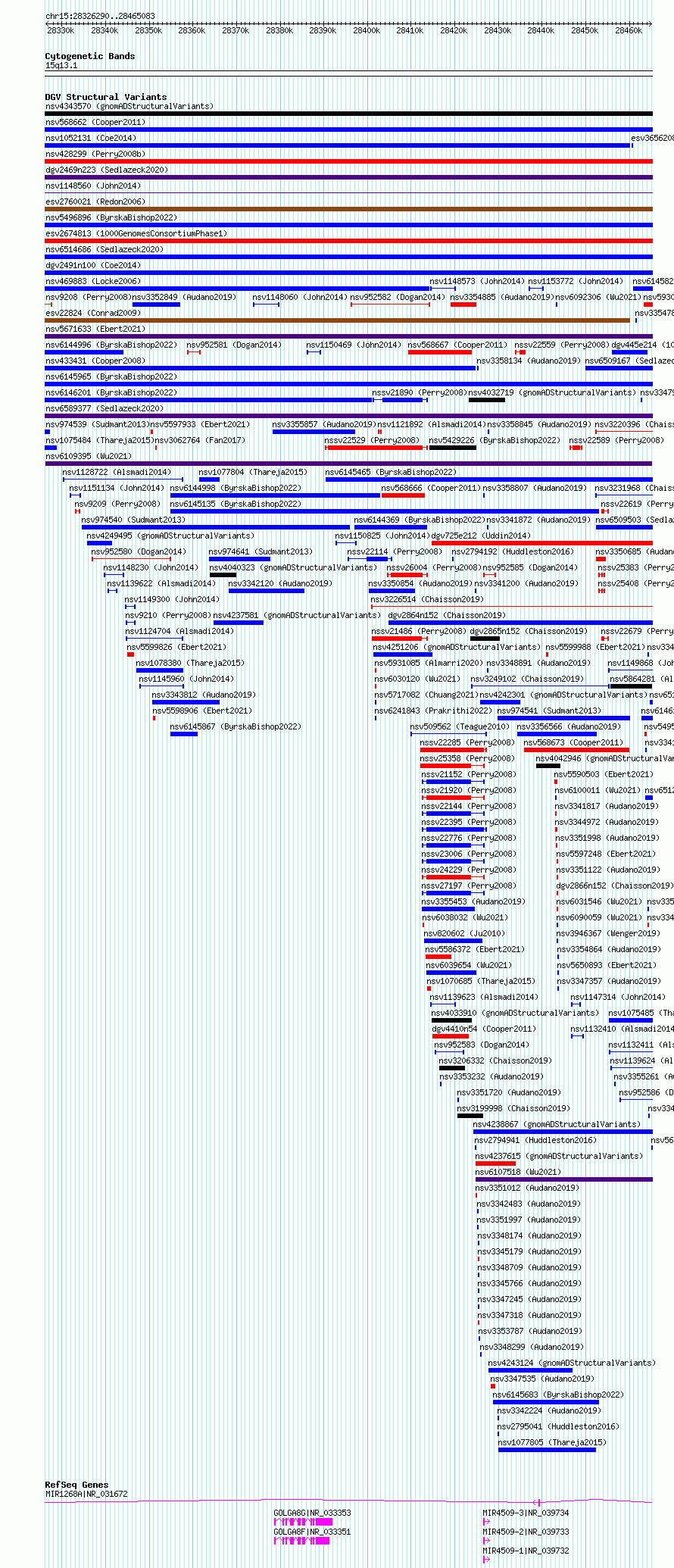Viewport: 674px width, 1568px height.
Task: Open variant nsv6241843 (Prakrithi2022)
Action: (x=433, y=711)
